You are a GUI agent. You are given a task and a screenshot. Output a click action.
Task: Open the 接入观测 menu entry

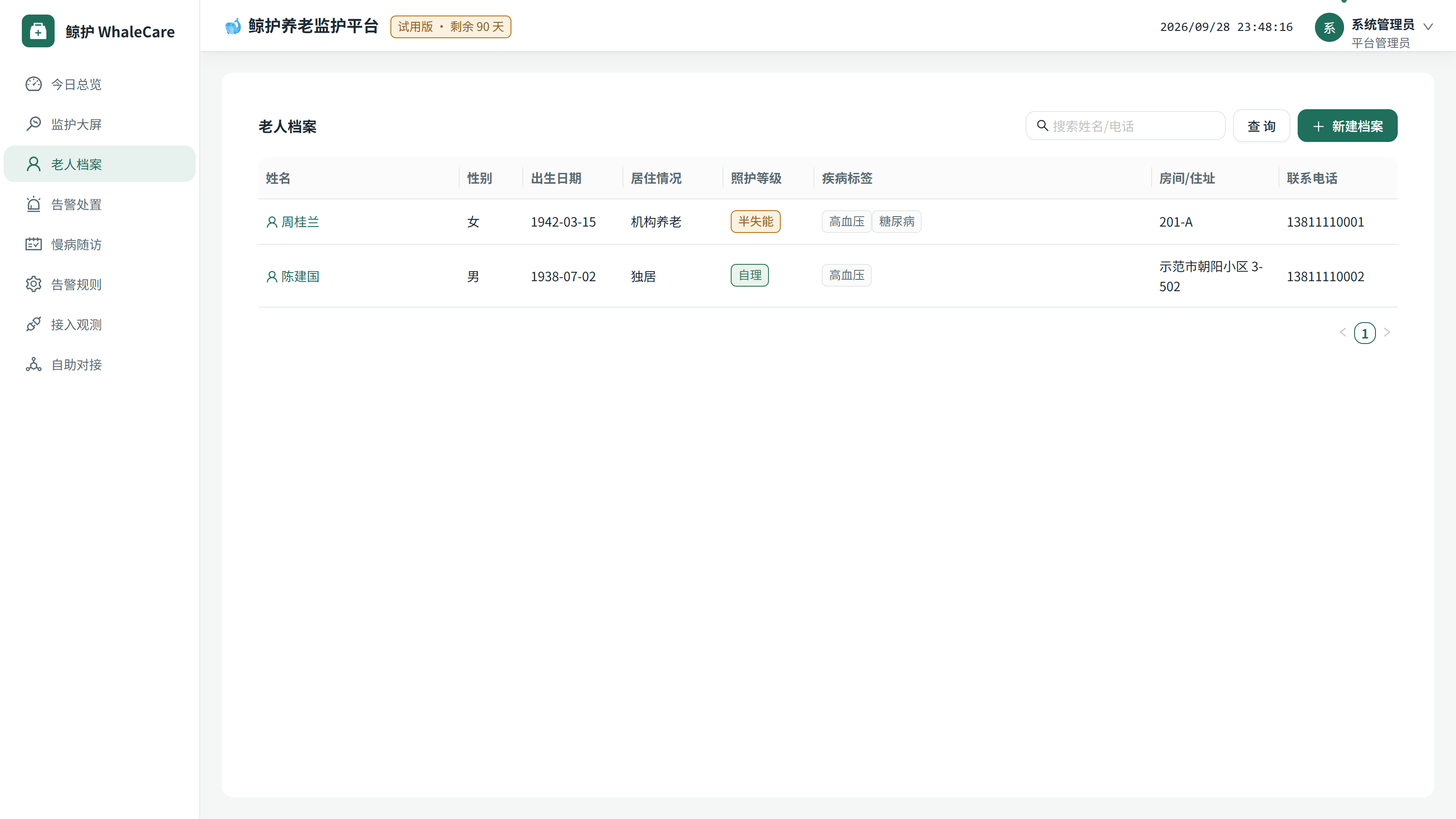coord(100,324)
